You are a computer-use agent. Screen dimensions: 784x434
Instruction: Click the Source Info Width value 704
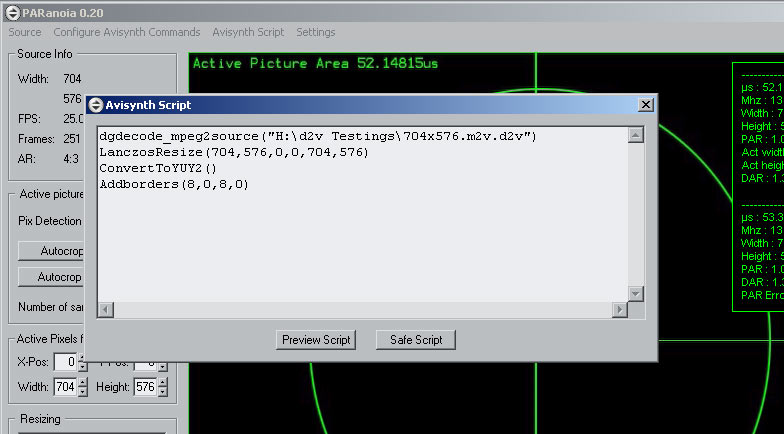coord(72,79)
